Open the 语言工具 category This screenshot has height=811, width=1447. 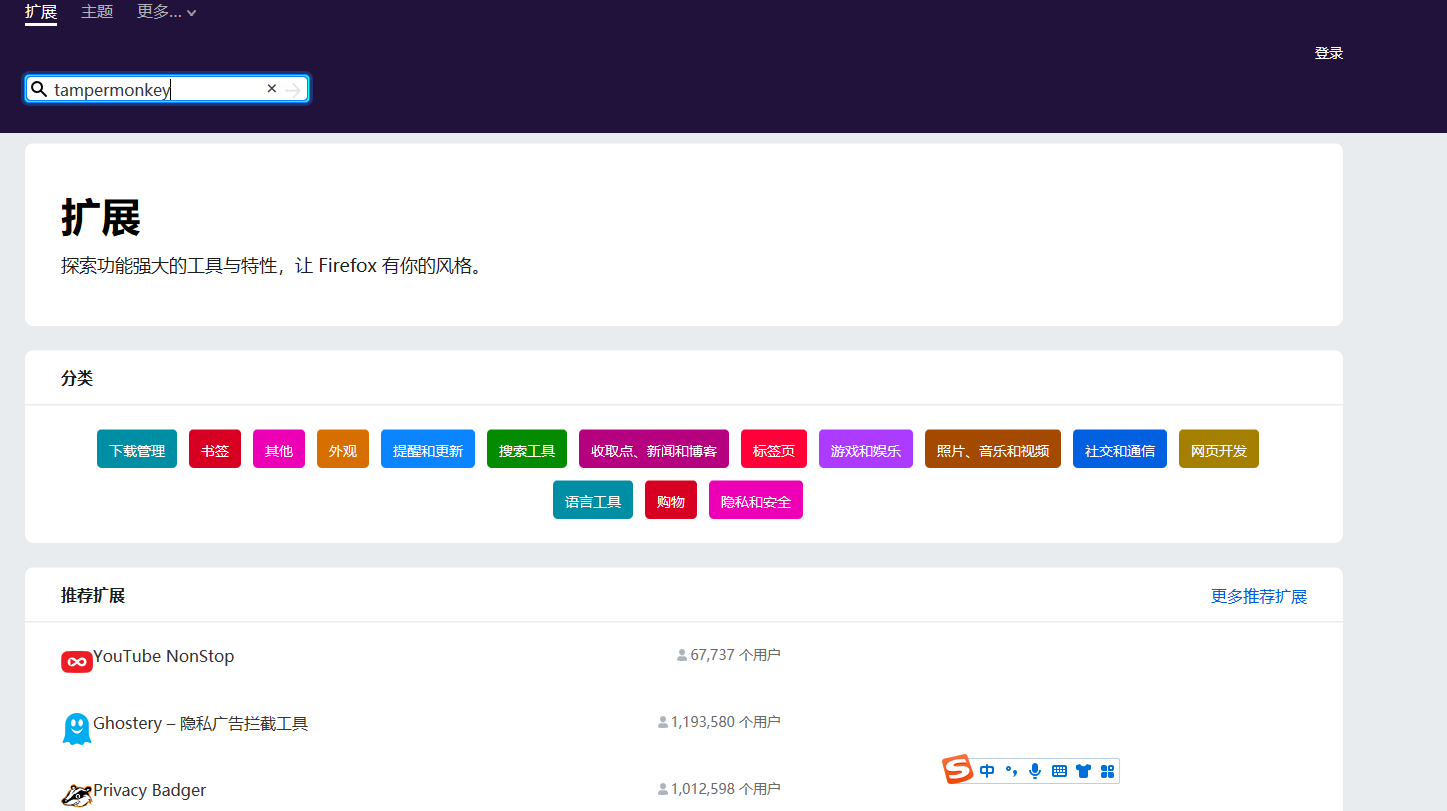(x=593, y=500)
